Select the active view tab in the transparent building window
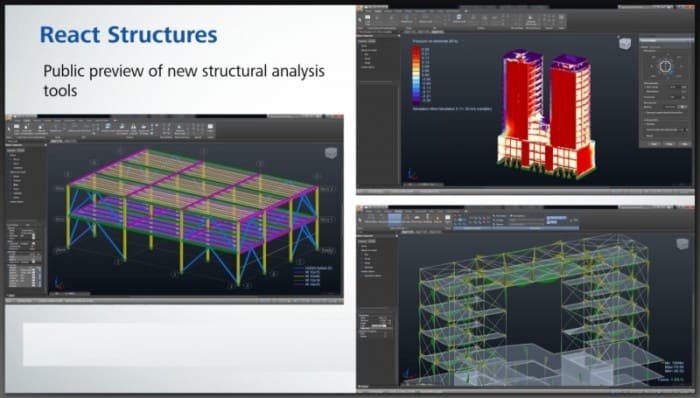The width and height of the screenshot is (700, 398). tap(408, 232)
